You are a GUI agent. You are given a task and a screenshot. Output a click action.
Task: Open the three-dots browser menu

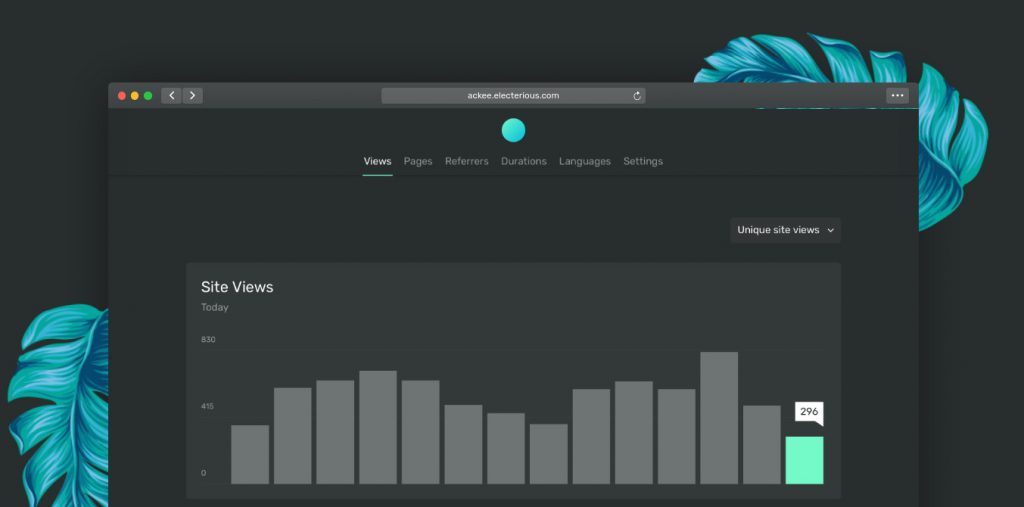(897, 95)
